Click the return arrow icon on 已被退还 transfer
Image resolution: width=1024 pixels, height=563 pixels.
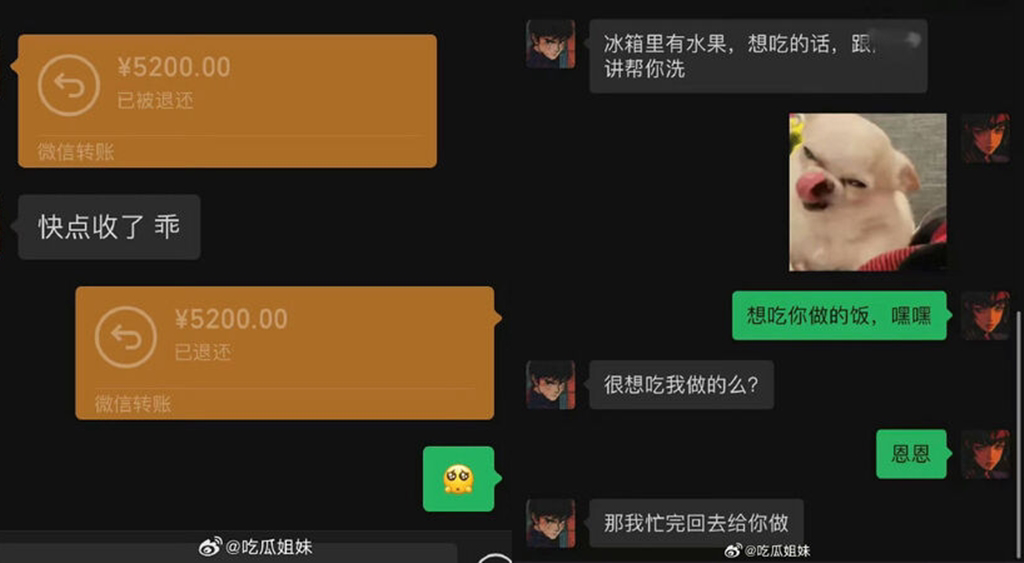[x=69, y=86]
